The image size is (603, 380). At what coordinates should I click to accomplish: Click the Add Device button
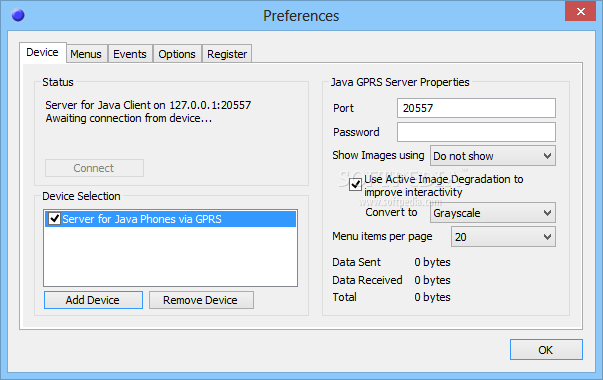point(93,300)
